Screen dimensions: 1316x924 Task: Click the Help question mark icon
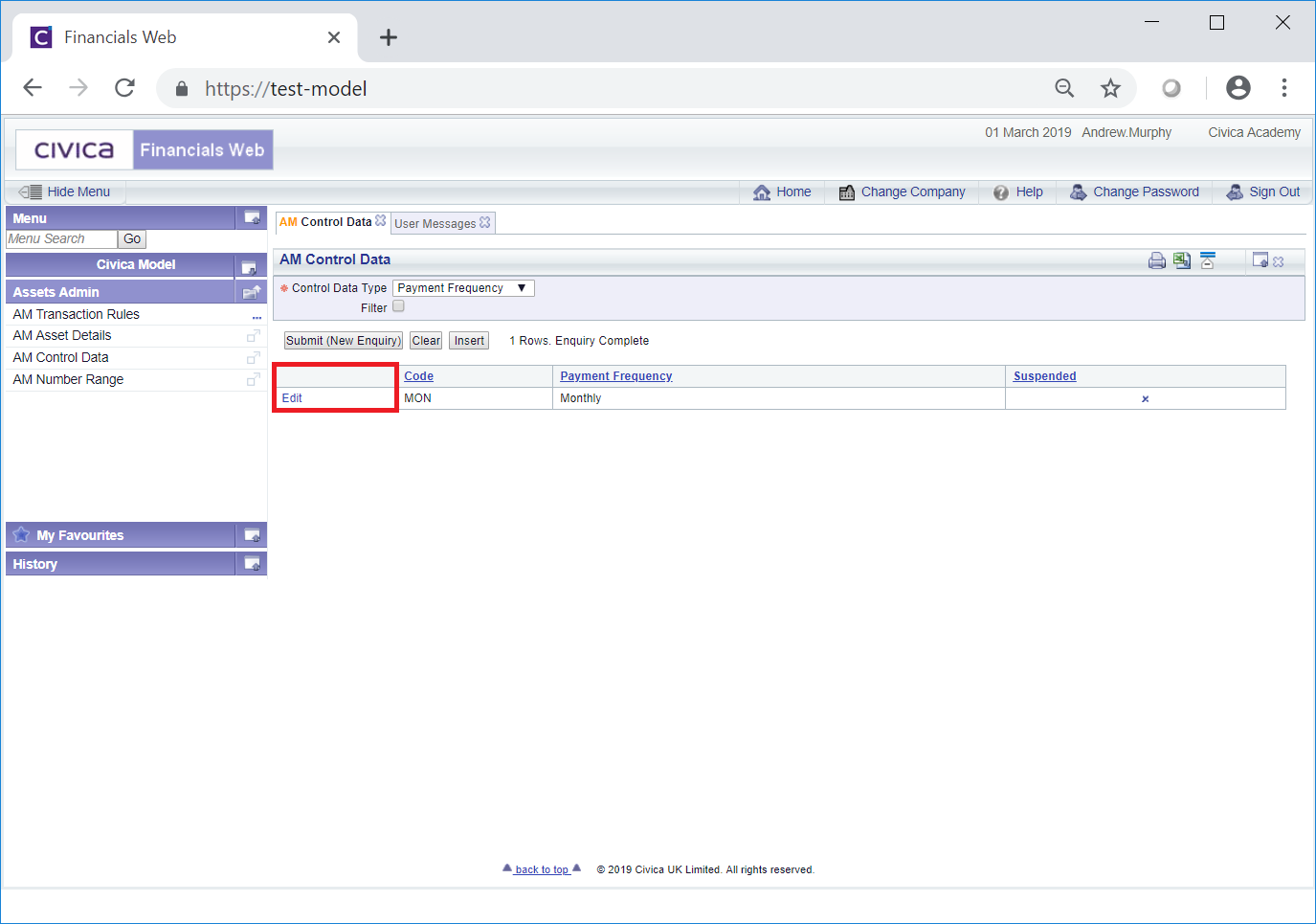pyautogui.click(x=1001, y=192)
